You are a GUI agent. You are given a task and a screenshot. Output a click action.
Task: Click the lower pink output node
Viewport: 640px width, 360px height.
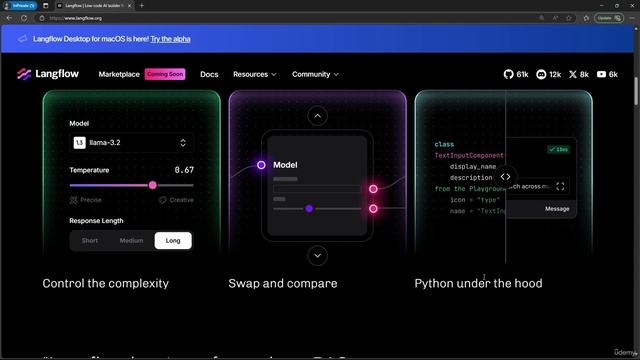[x=373, y=209]
